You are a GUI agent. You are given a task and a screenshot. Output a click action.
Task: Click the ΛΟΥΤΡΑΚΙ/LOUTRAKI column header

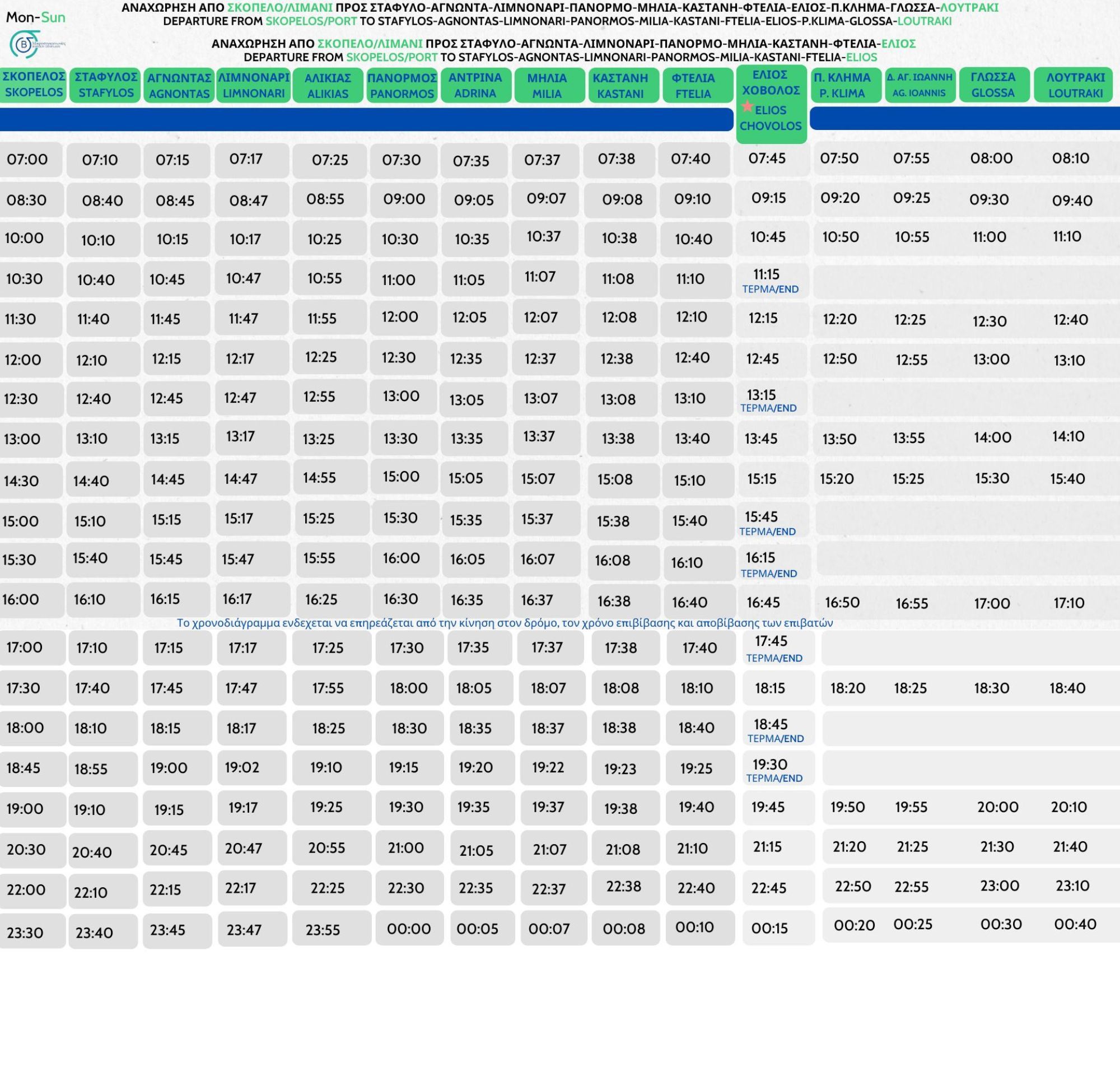point(1079,85)
